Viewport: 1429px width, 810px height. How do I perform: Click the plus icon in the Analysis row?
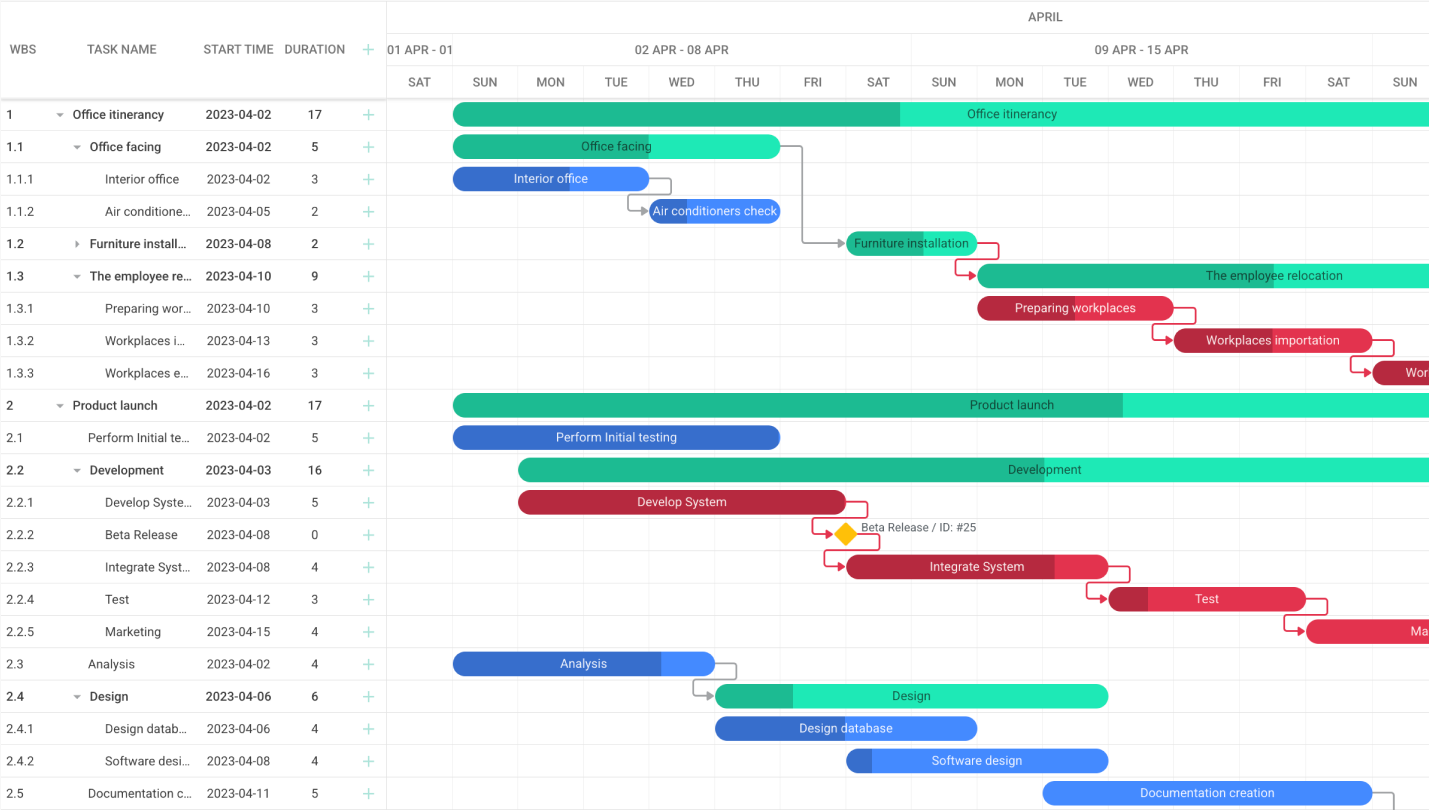(x=368, y=664)
